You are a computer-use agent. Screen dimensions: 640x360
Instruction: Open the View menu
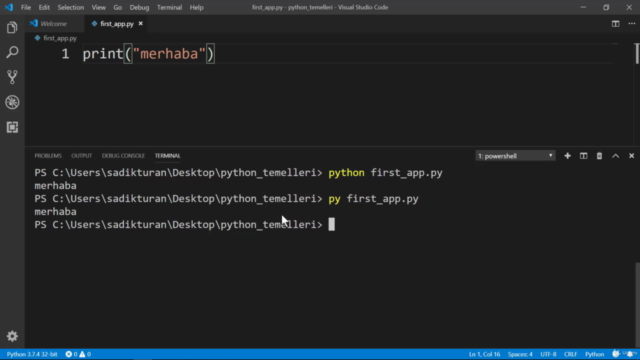[x=98, y=7]
